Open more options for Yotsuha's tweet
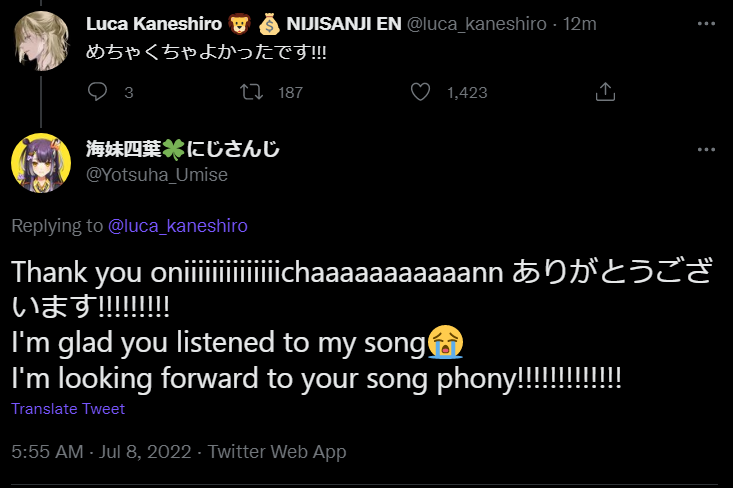 (706, 150)
